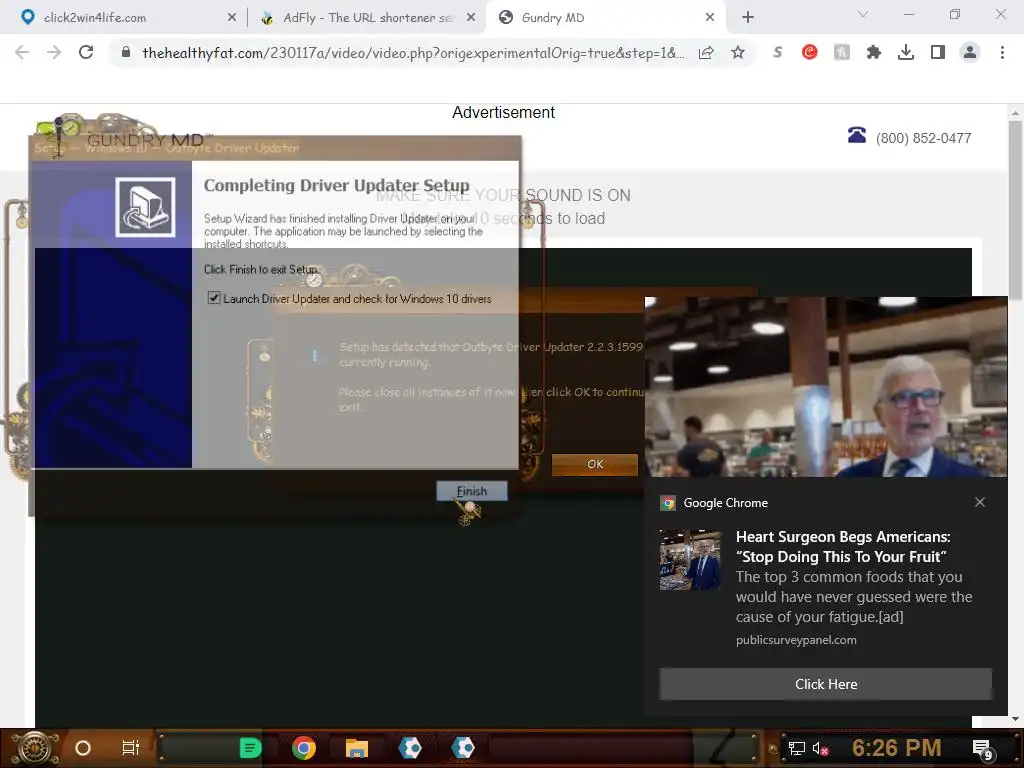Open the second hexagon app on taskbar

[x=463, y=748]
